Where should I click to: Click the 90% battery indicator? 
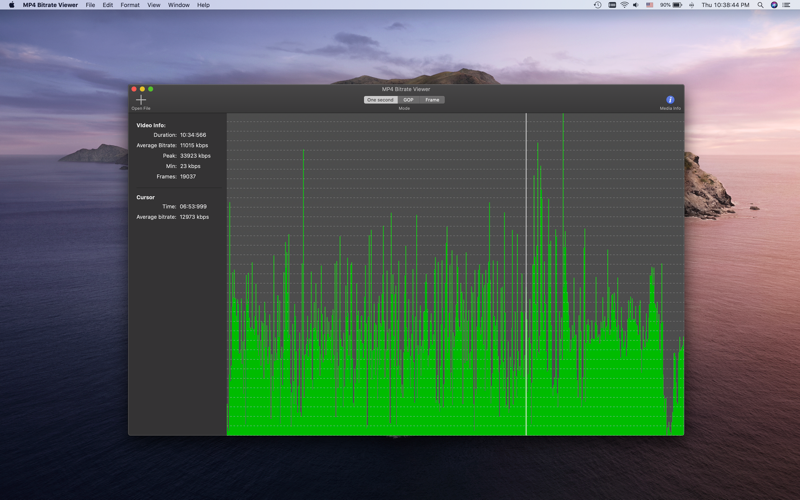click(671, 5)
